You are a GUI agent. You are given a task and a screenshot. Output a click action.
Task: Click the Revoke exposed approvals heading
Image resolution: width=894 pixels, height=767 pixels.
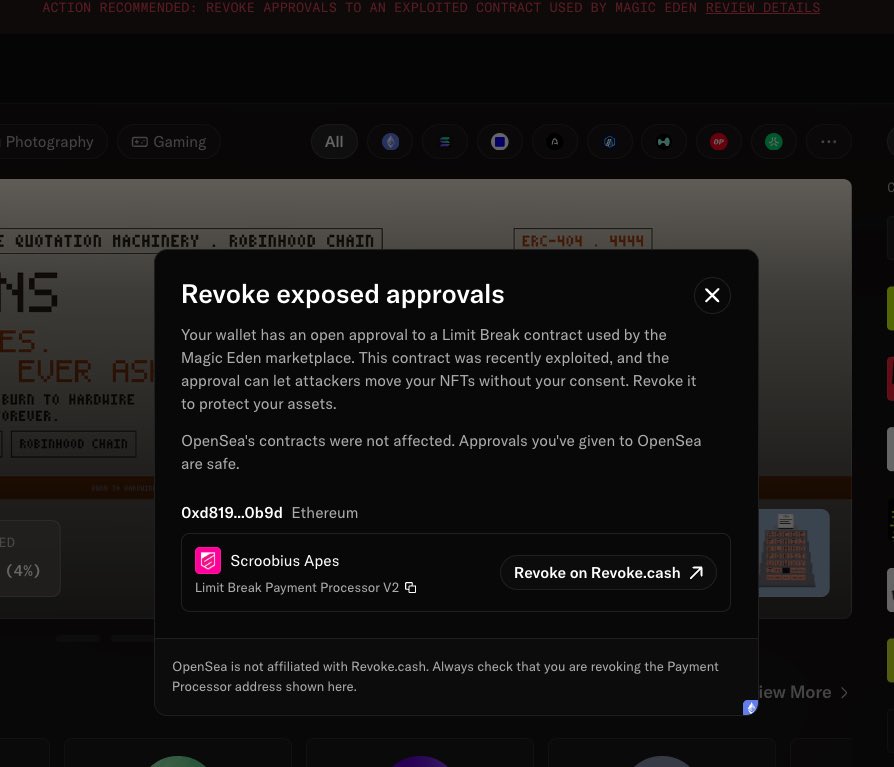click(x=343, y=294)
